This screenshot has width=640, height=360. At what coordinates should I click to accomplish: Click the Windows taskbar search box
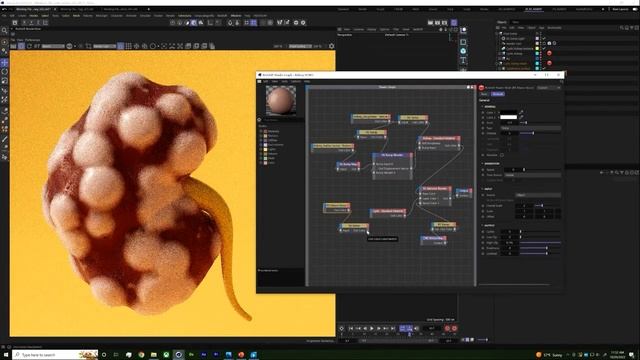coord(56,355)
